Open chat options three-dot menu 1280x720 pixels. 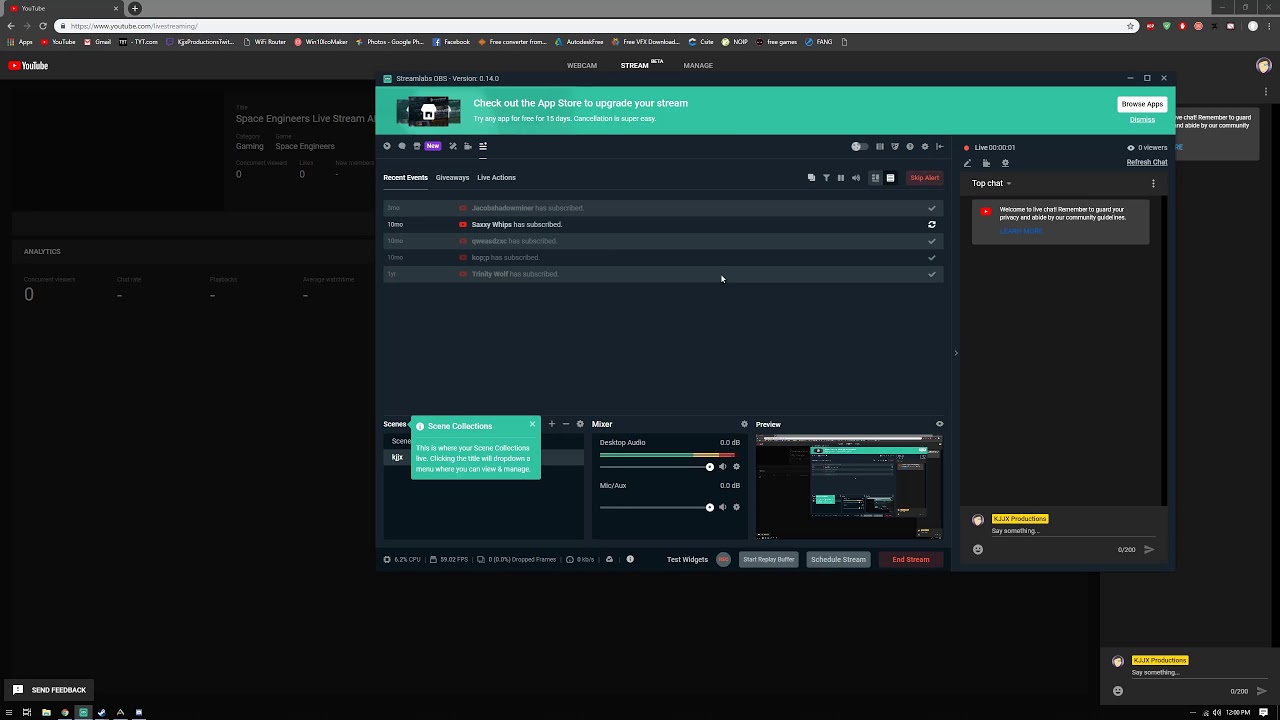click(x=1153, y=184)
